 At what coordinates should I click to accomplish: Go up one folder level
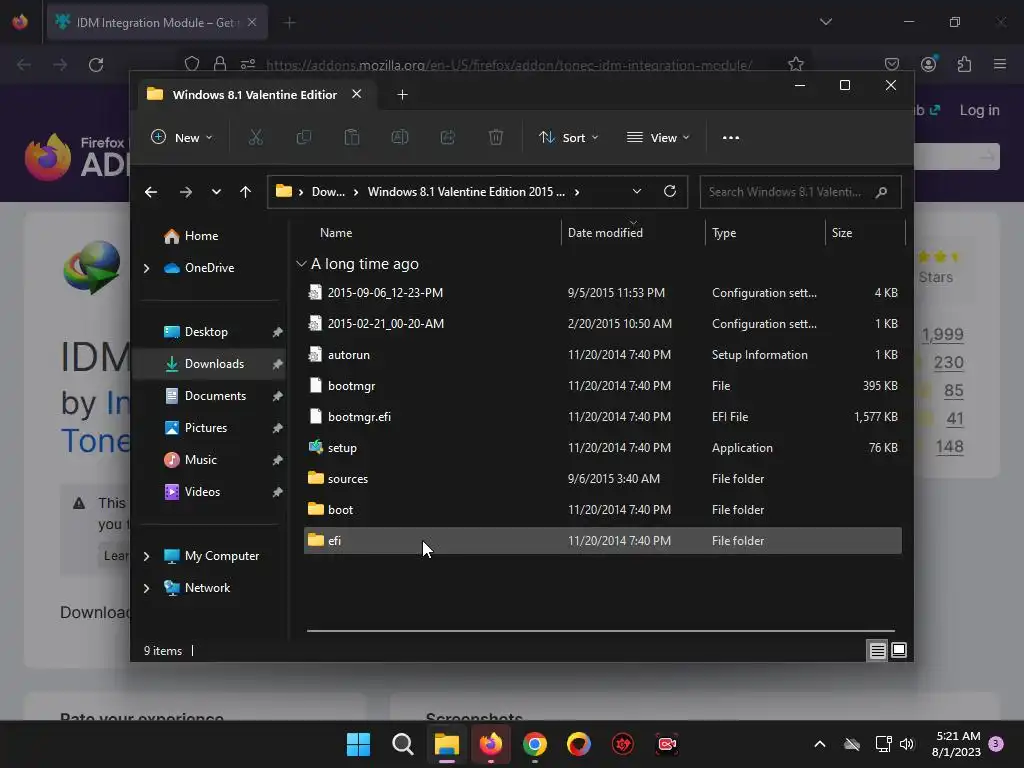(246, 192)
